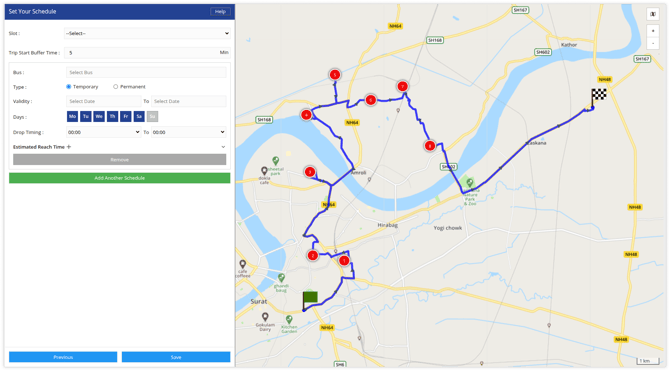Enable the Su day button
Viewport: 670px width, 371px height.
point(152,116)
